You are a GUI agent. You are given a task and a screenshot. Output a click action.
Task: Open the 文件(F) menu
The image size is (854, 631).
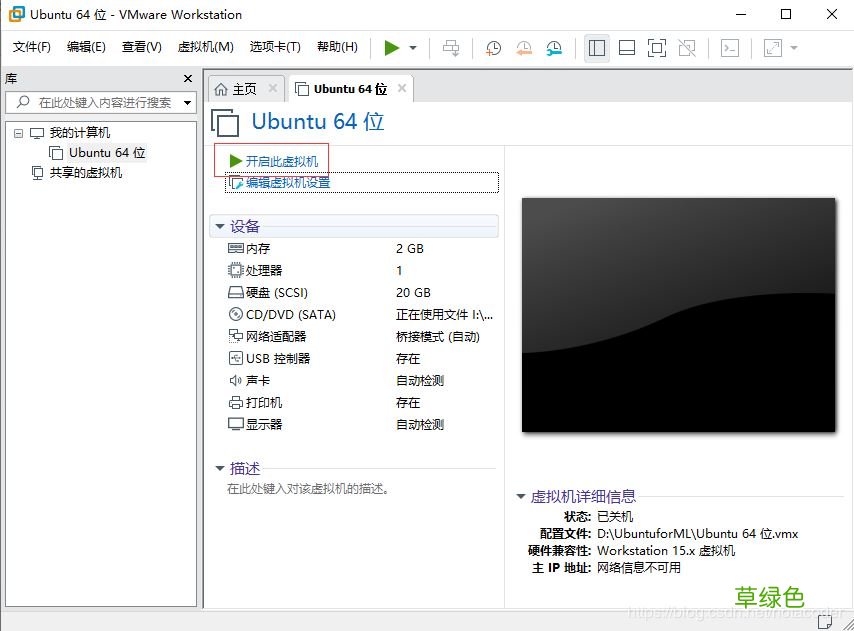[x=32, y=47]
